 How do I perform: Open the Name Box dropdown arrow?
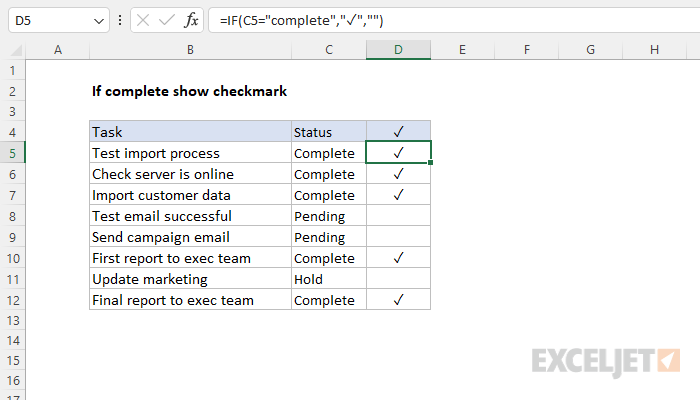97,20
